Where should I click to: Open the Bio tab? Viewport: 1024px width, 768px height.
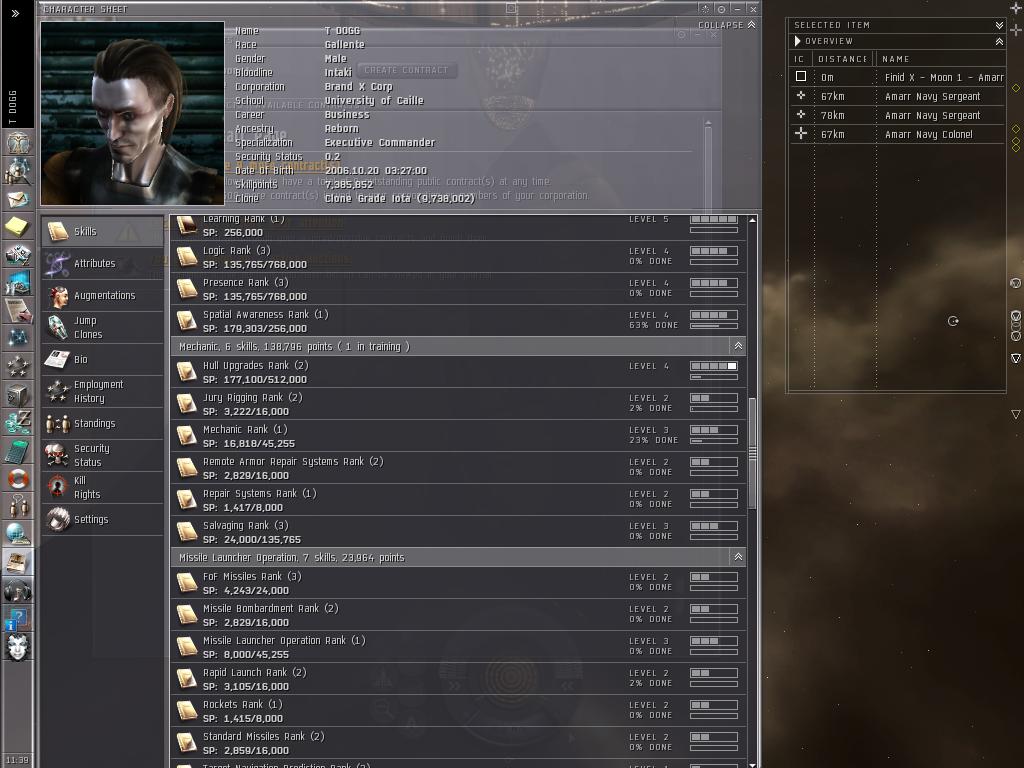point(103,359)
